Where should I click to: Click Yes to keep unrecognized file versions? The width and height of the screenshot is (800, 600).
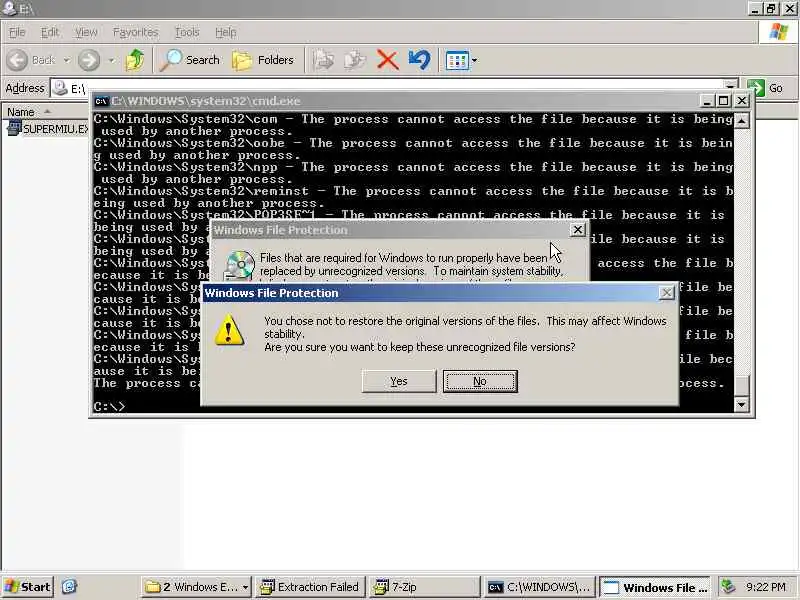[398, 381]
